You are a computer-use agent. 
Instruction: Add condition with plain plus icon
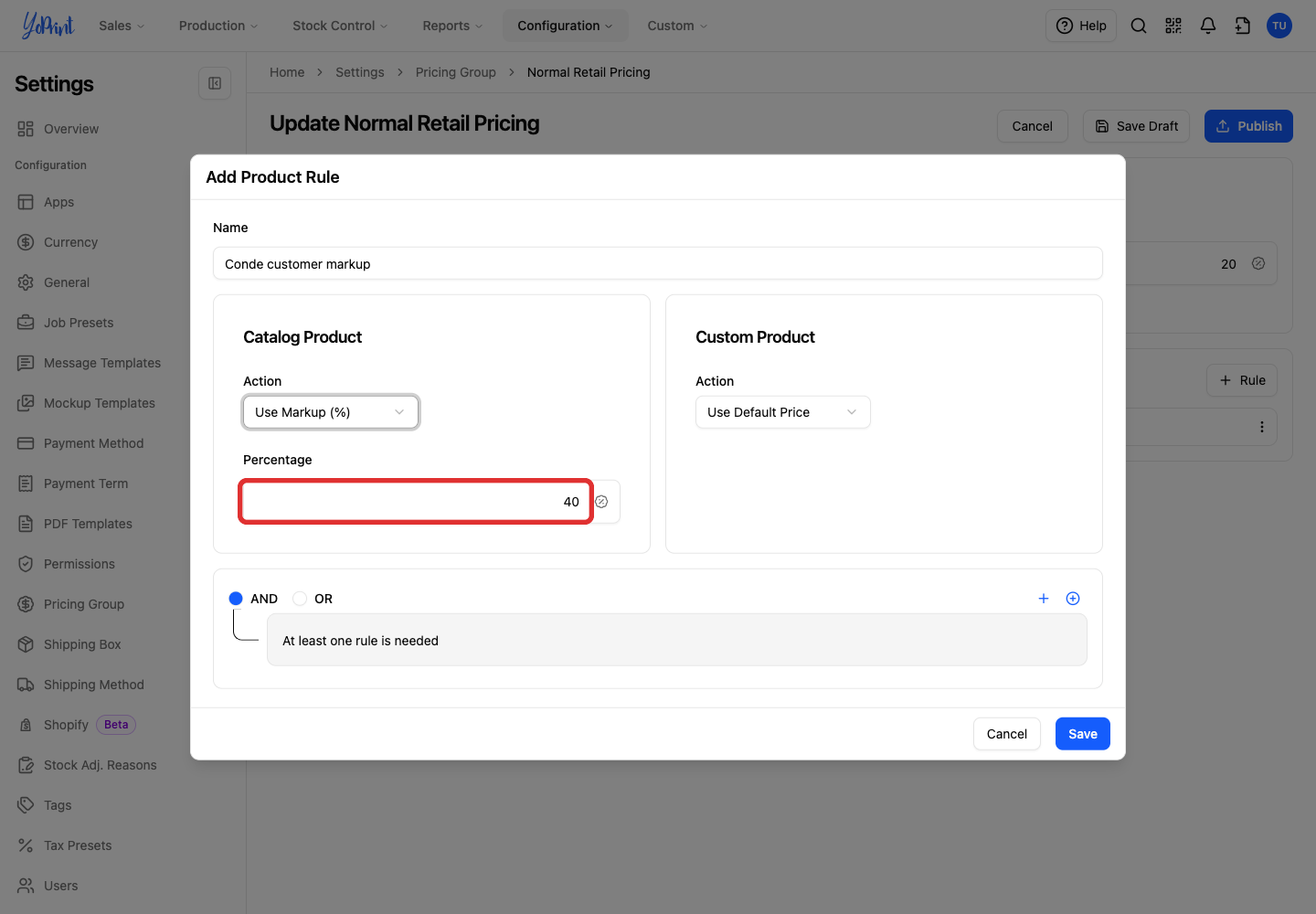click(x=1044, y=599)
